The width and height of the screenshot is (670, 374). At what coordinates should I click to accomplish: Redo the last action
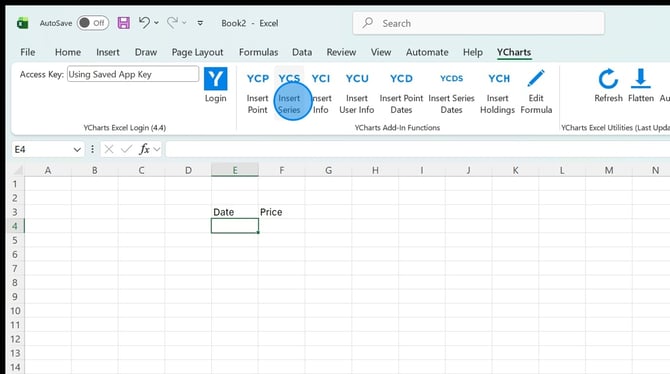[x=172, y=23]
